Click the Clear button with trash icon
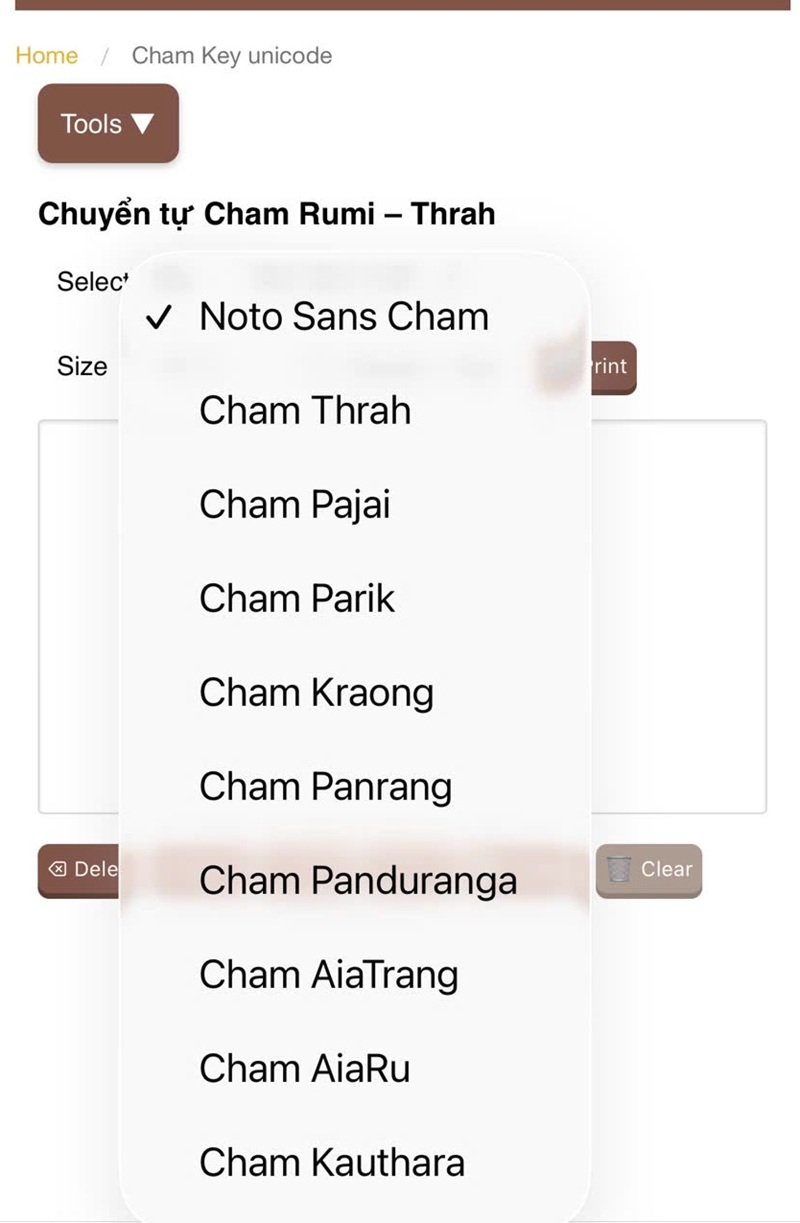Viewport: 800px width, 1223px height. pyautogui.click(x=649, y=870)
